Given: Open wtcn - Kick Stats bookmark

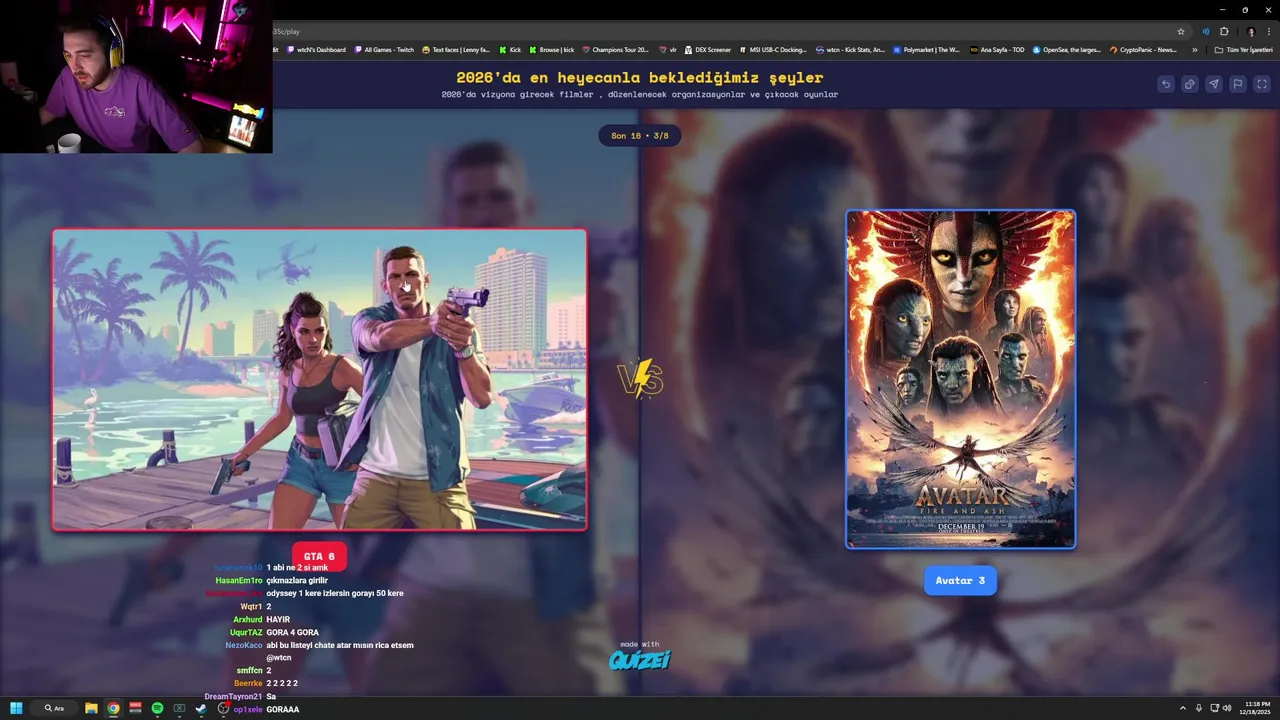Looking at the screenshot, I should coord(850,49).
